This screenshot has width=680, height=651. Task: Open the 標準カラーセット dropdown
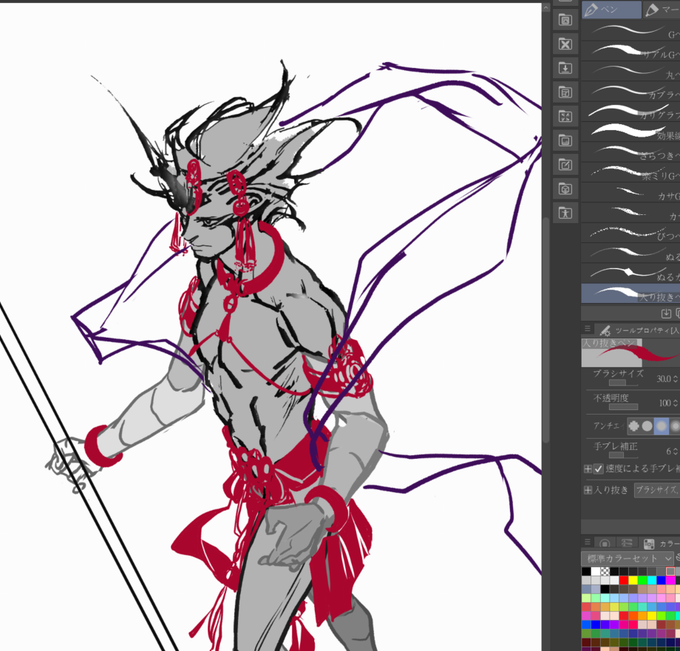(628, 558)
